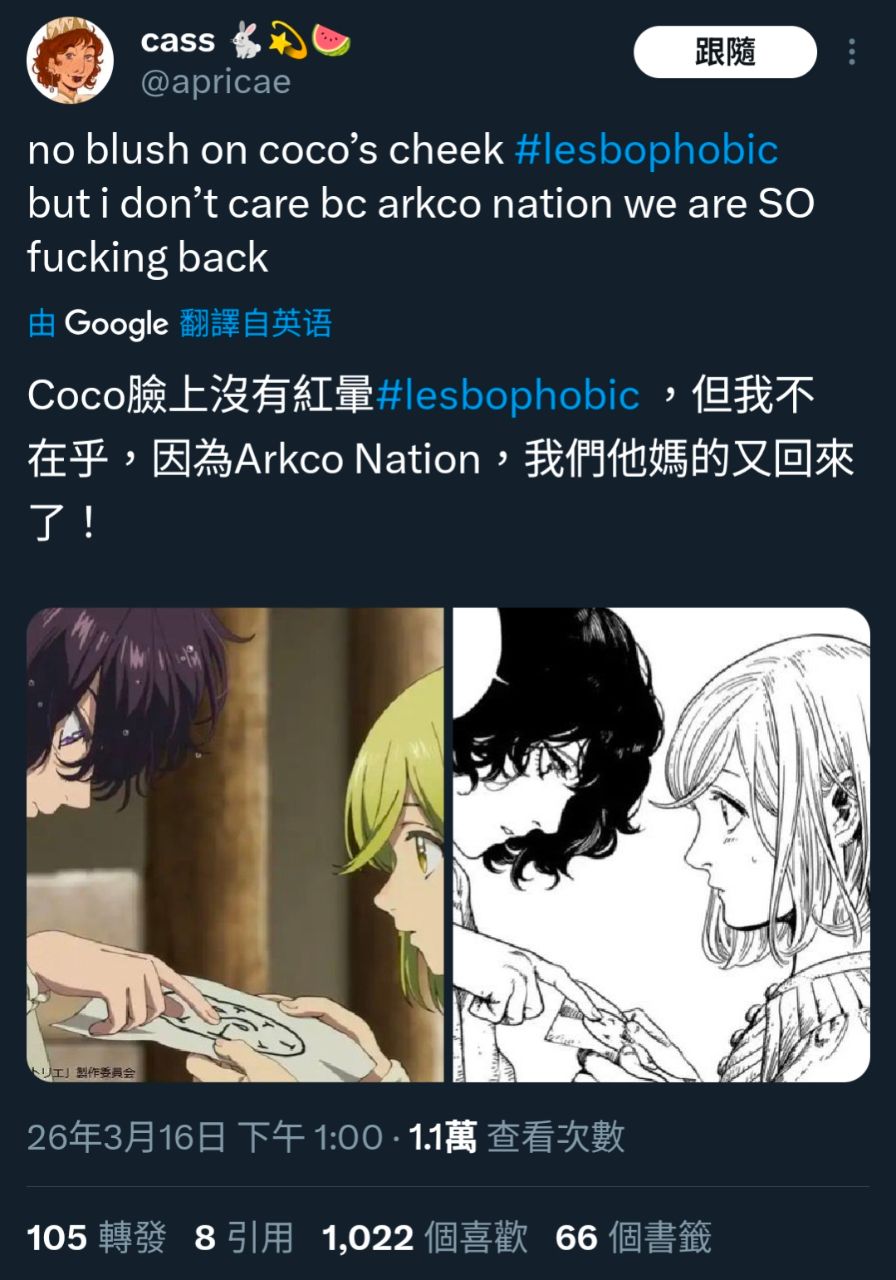Open the three-dot more options menu

[x=852, y=52]
